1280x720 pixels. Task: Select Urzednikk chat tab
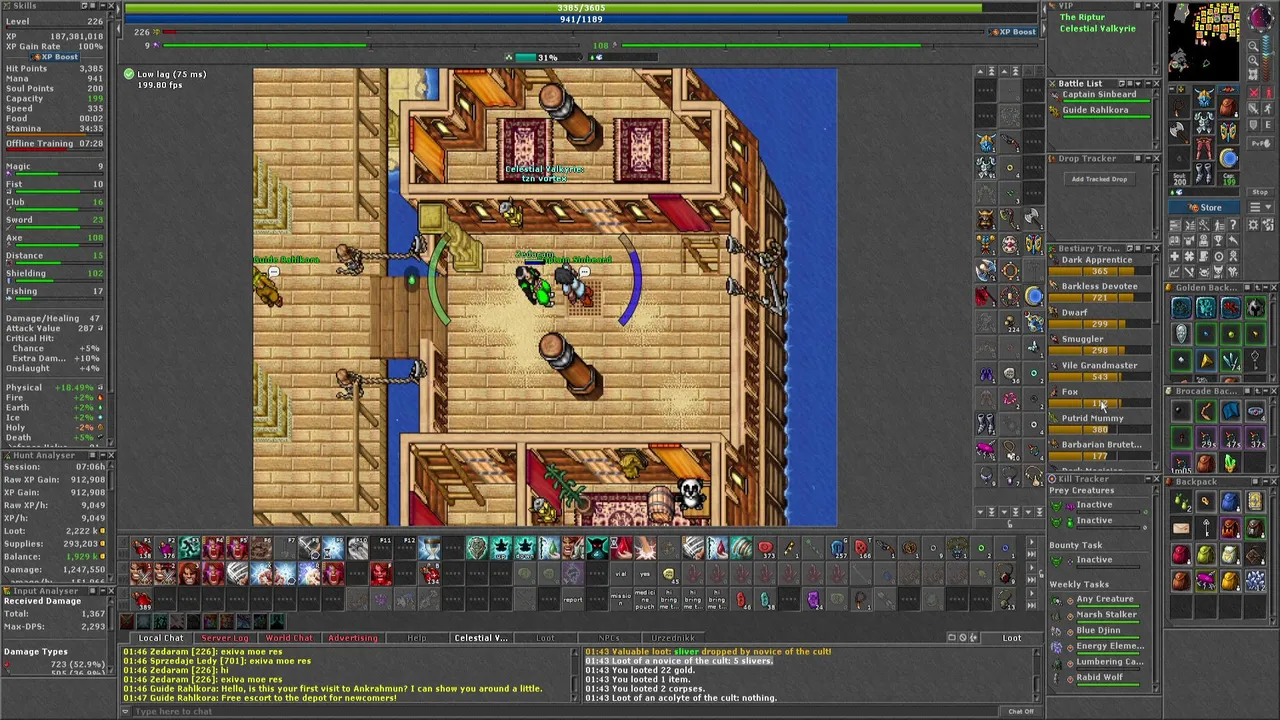tap(673, 638)
